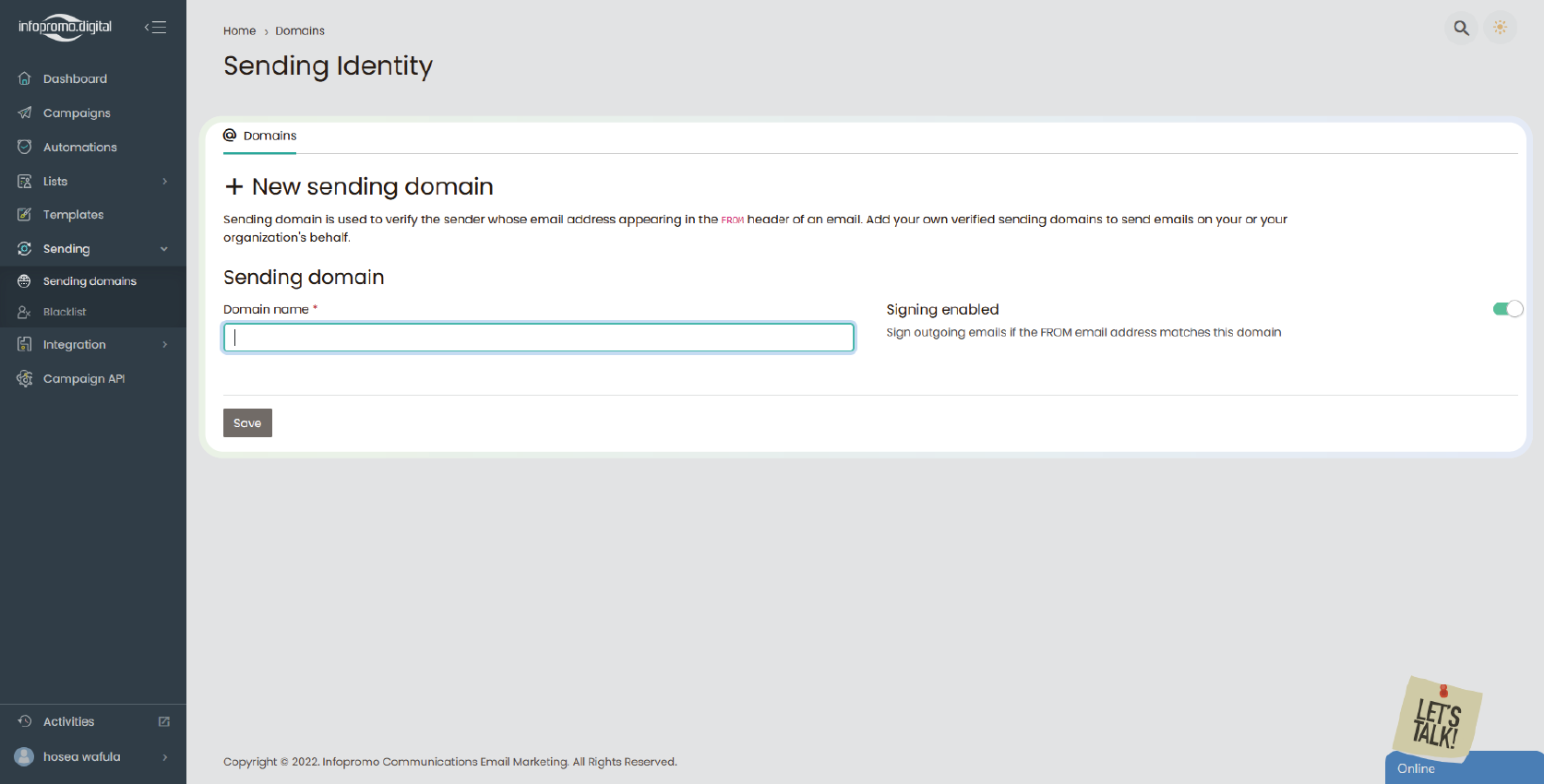Image resolution: width=1544 pixels, height=784 pixels.
Task: Click the Automations icon in sidebar
Action: click(25, 147)
